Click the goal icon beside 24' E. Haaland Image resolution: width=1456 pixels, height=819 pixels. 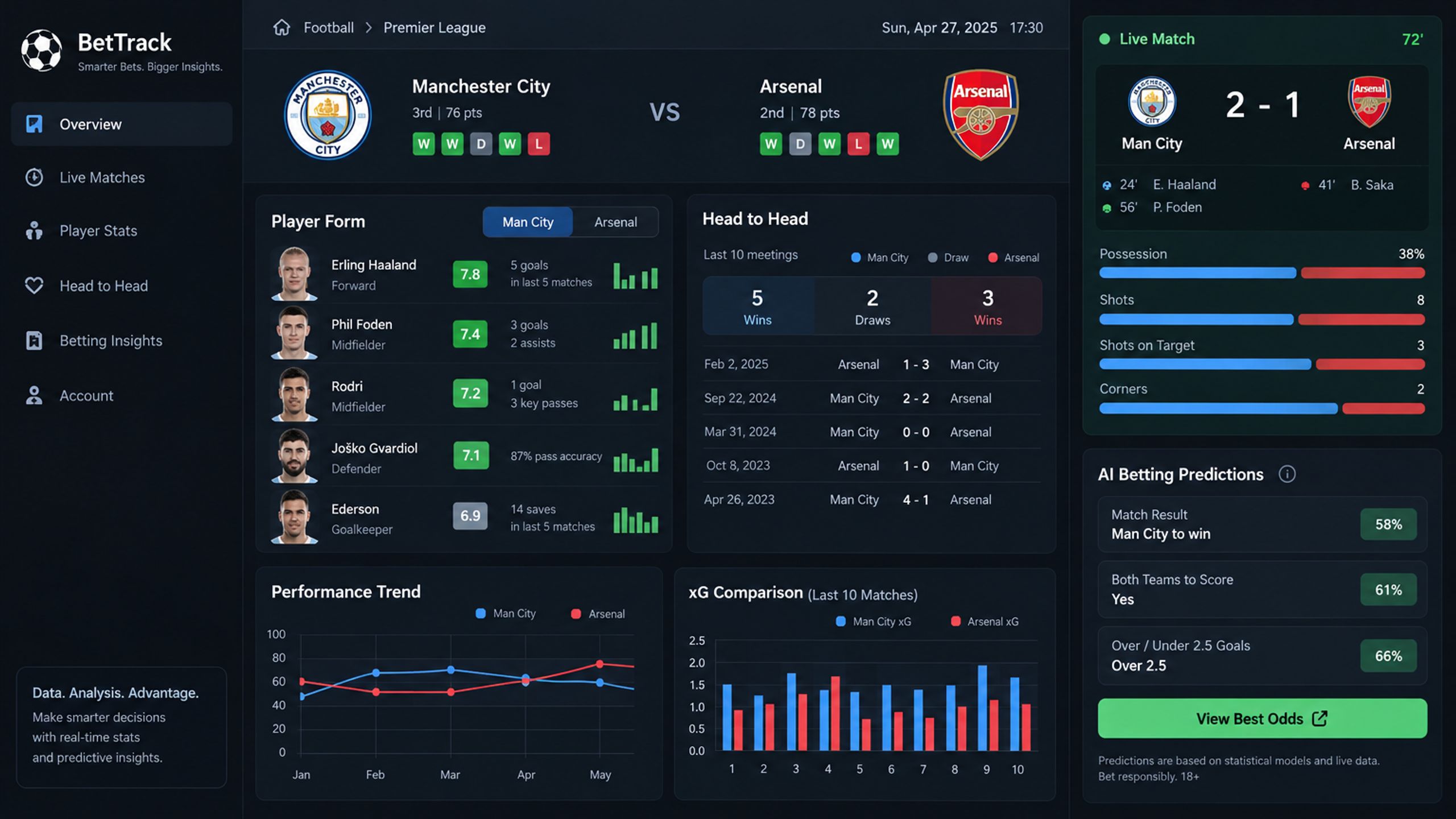click(x=1107, y=185)
